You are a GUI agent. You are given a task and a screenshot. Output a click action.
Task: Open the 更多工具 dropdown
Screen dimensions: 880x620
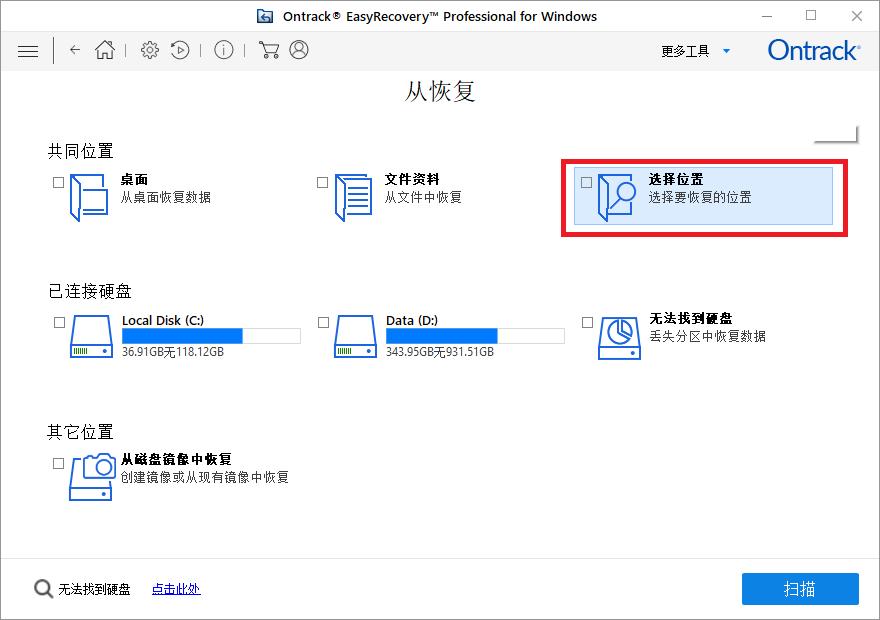(693, 50)
